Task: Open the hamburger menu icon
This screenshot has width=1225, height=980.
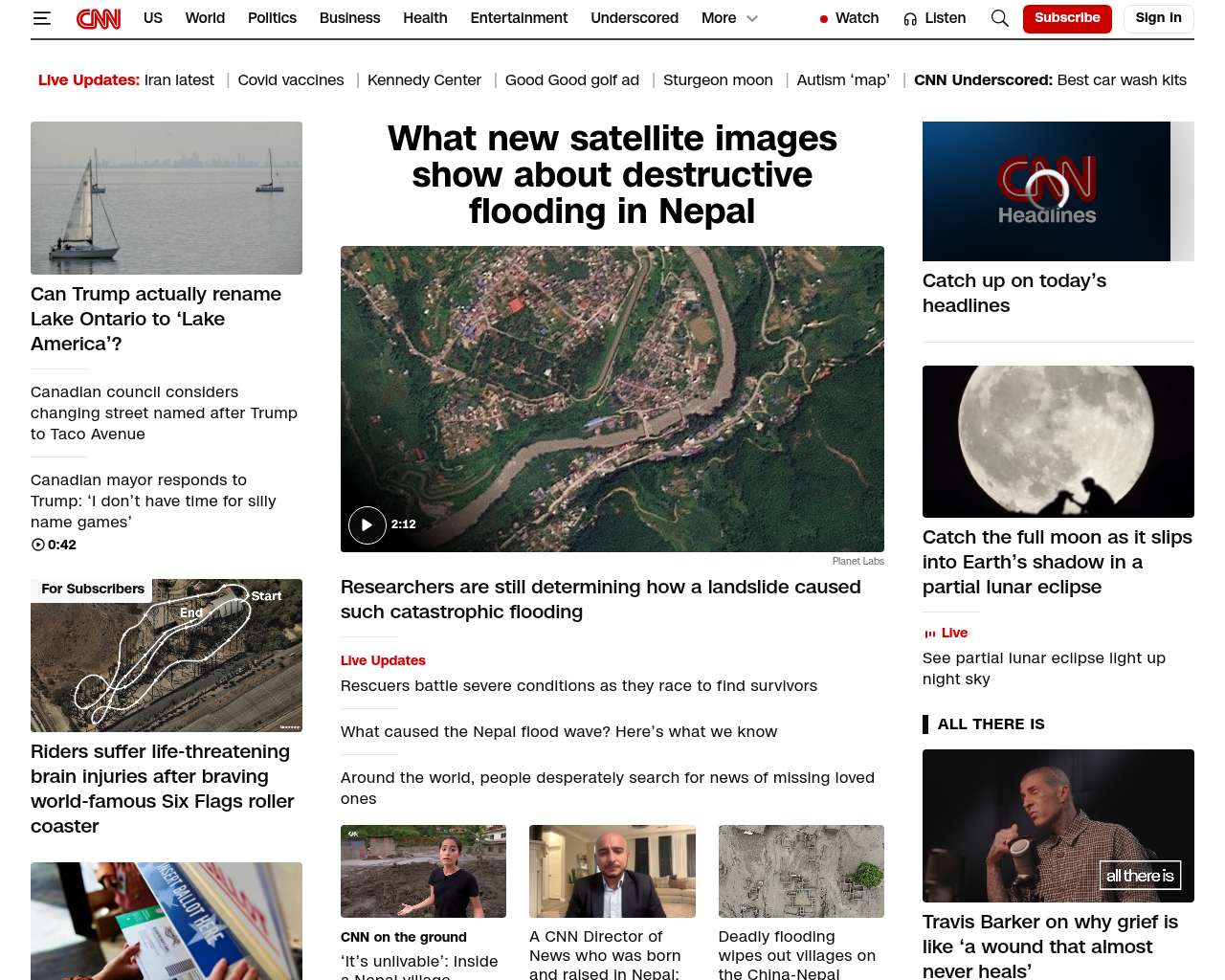Action: click(x=41, y=18)
